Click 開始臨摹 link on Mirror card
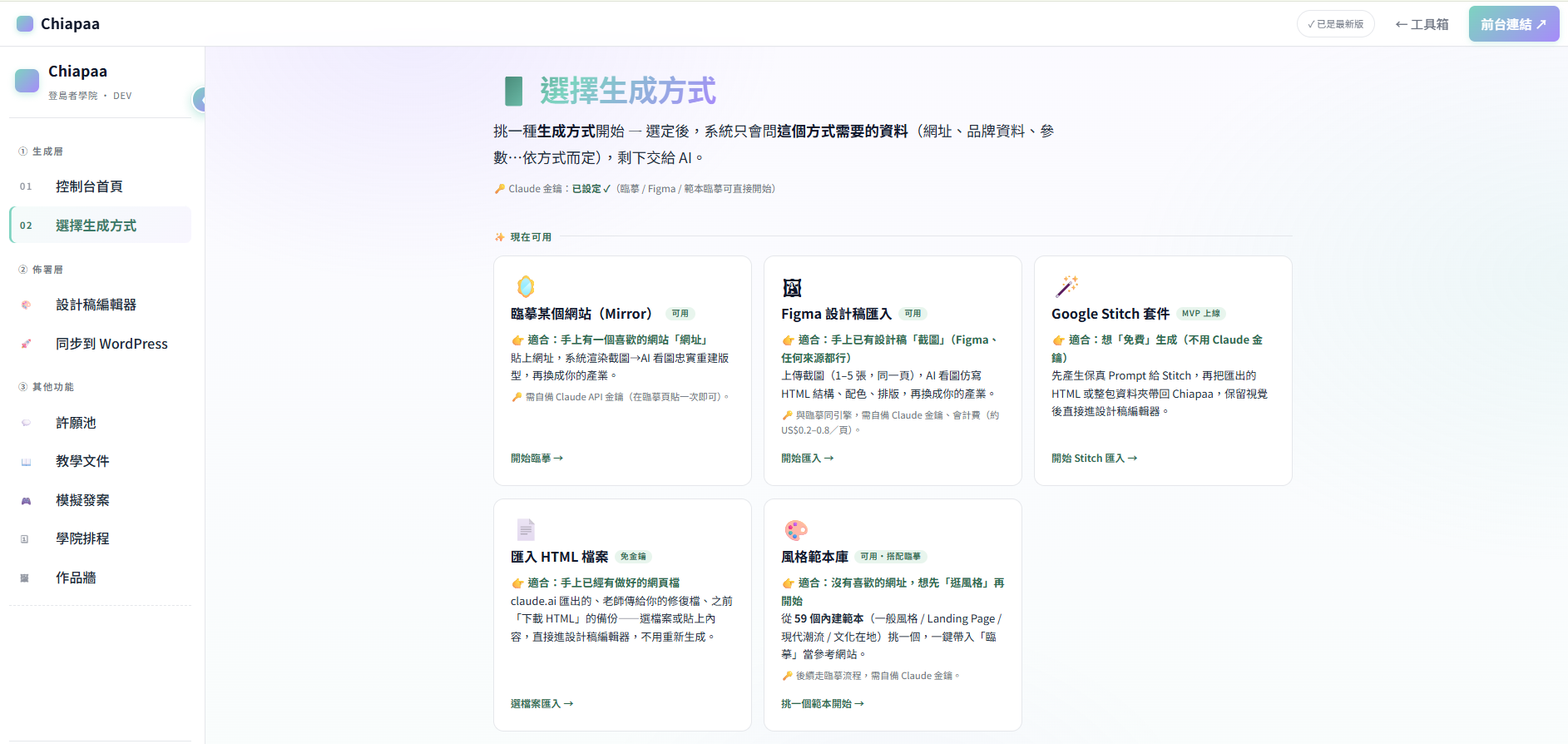This screenshot has height=744, width=1568. pyautogui.click(x=537, y=459)
